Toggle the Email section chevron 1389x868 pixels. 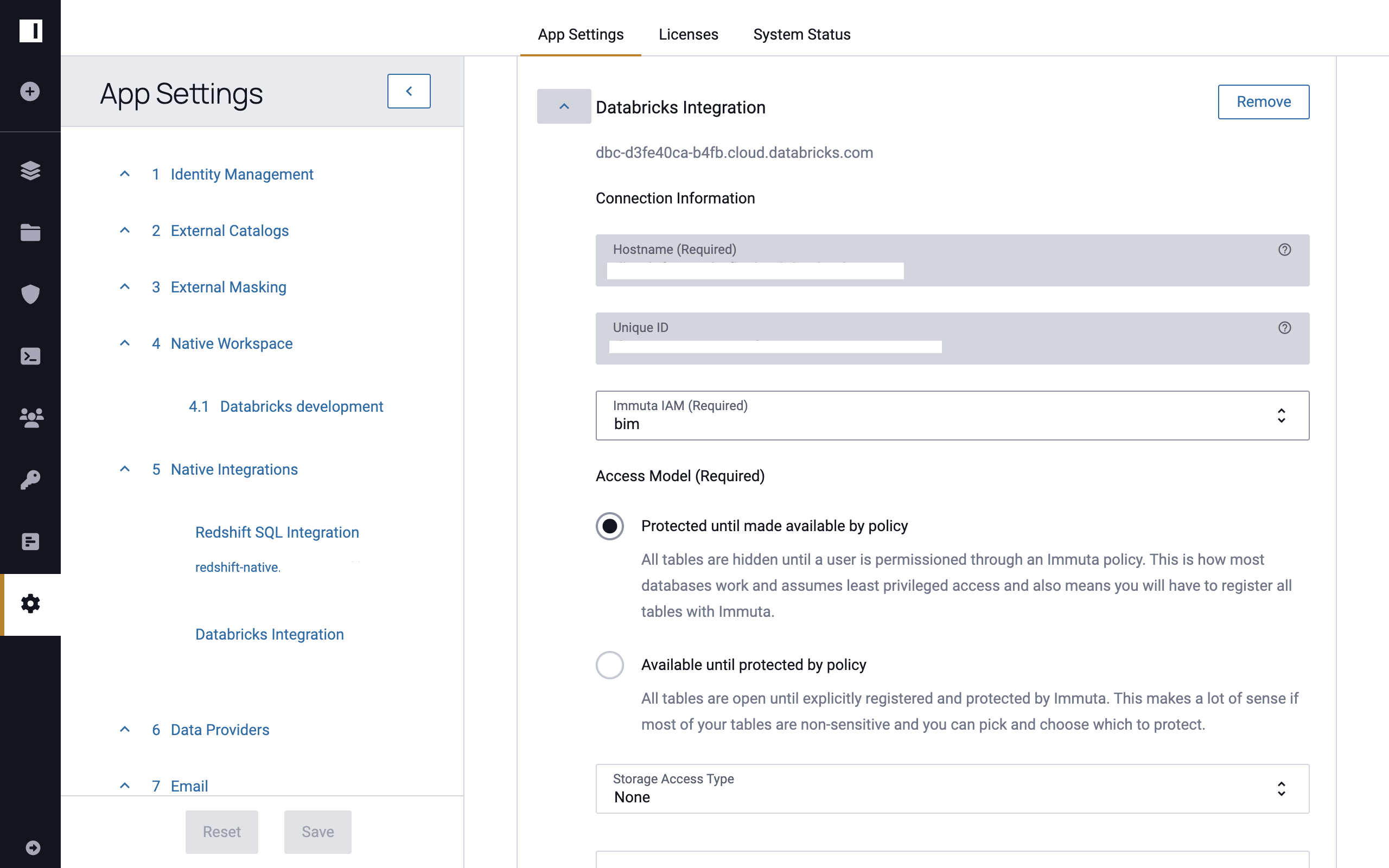tap(125, 786)
